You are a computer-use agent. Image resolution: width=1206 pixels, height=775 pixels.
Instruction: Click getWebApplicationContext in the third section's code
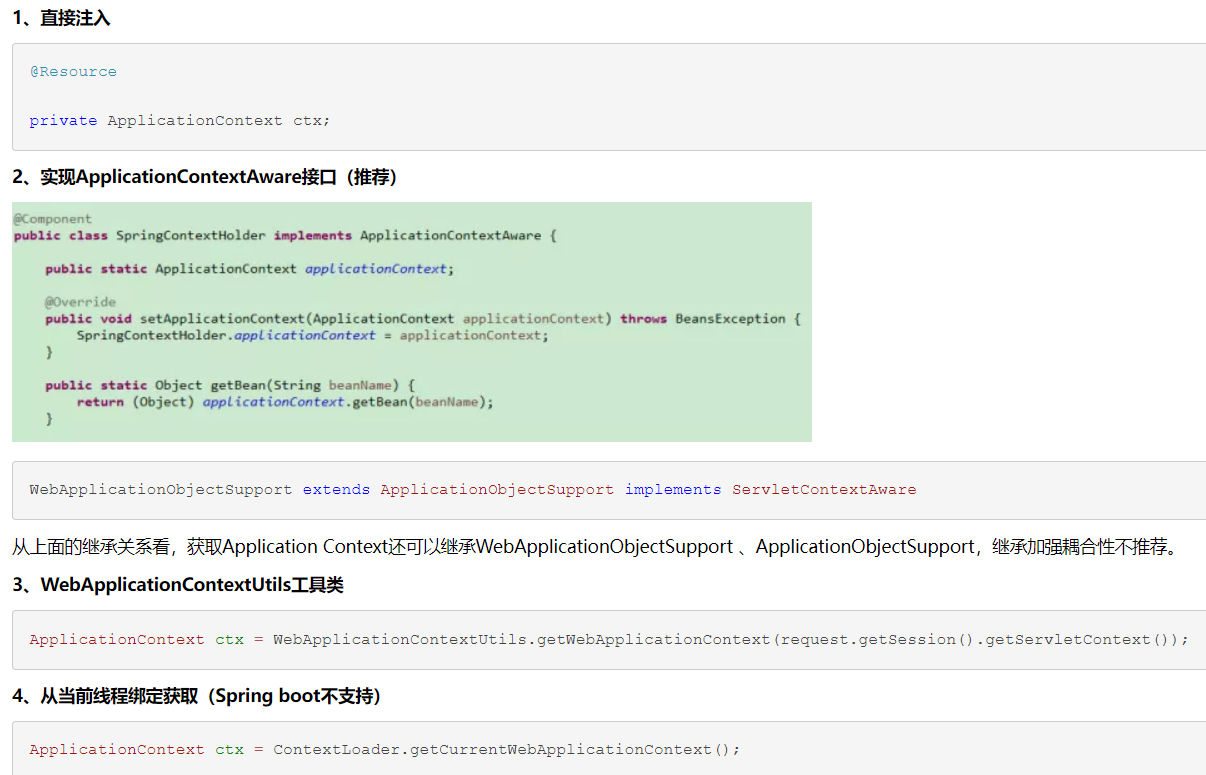click(653, 640)
